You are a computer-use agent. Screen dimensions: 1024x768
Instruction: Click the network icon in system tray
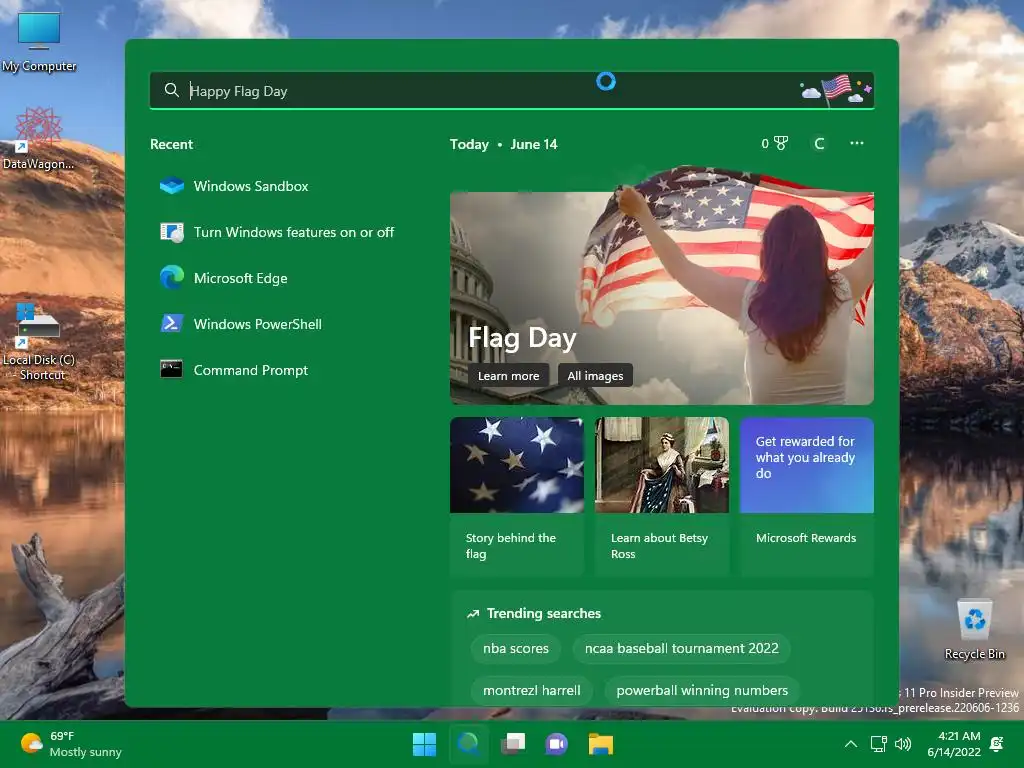[878, 744]
